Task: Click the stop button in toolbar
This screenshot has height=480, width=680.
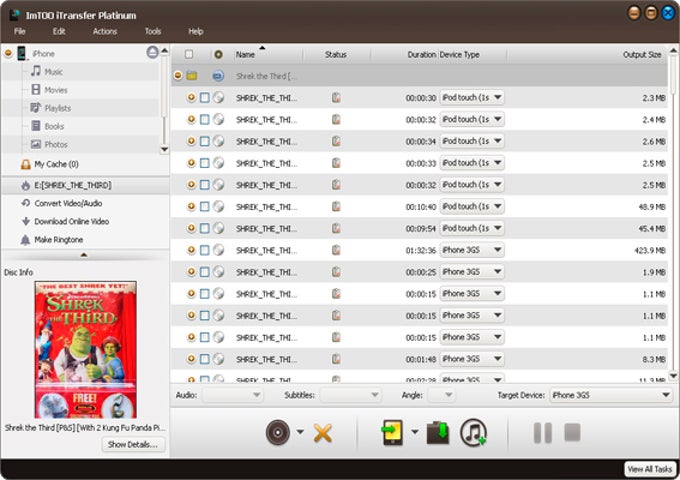Action: tap(572, 432)
